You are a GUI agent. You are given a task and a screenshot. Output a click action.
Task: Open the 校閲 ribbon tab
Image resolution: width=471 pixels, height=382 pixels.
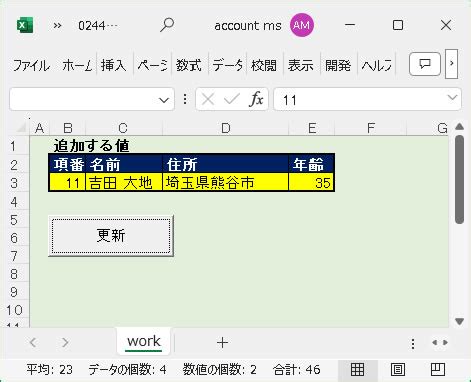point(264,65)
